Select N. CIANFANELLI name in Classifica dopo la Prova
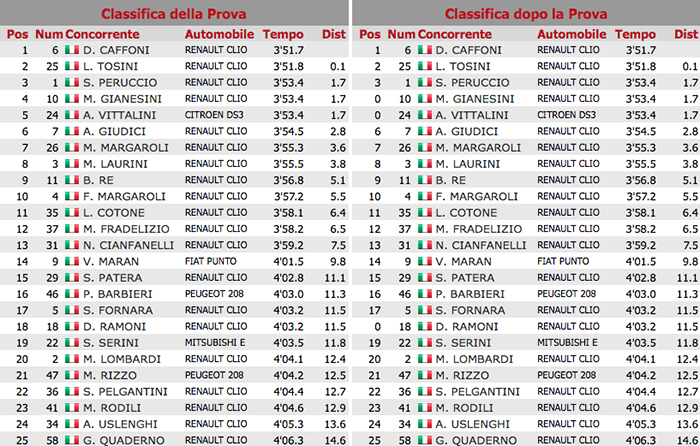700x446 pixels. pyautogui.click(x=481, y=245)
